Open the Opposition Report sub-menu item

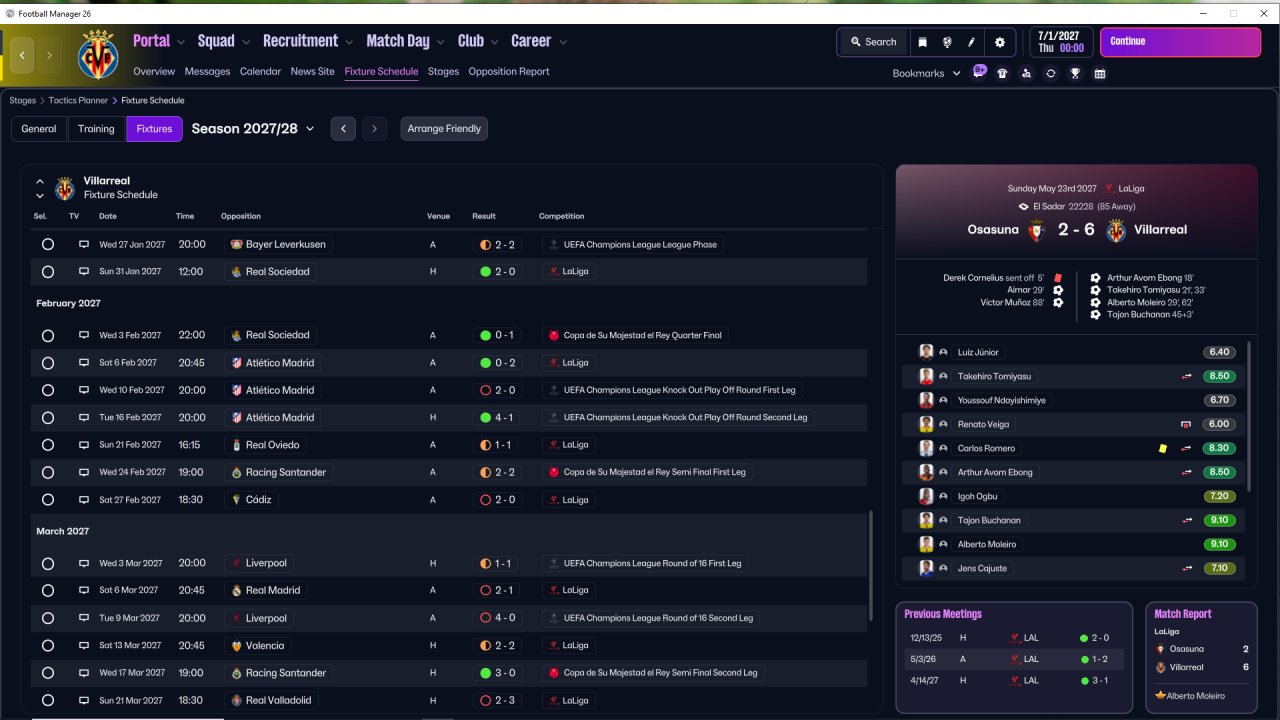coord(509,72)
